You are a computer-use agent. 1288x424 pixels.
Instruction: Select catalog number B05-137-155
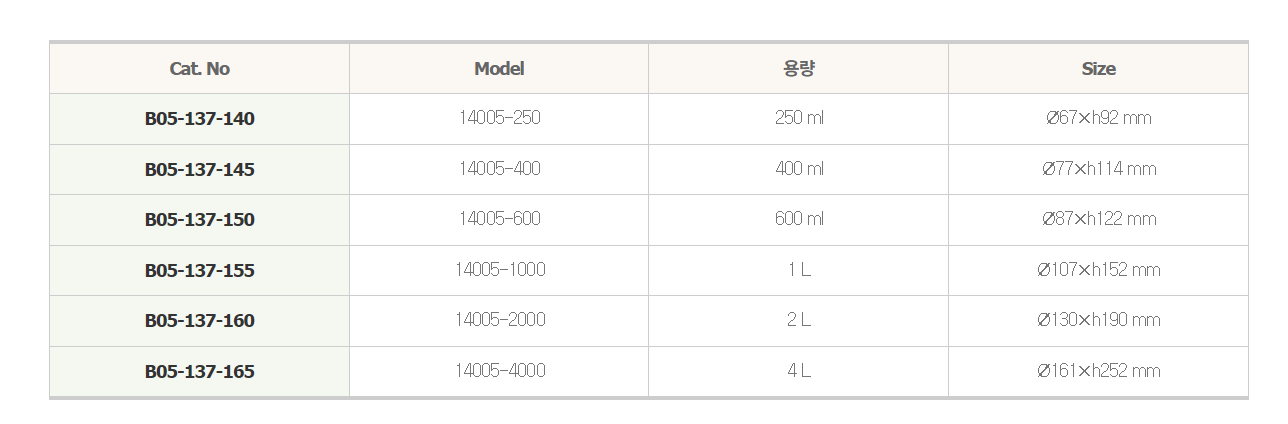pos(200,271)
